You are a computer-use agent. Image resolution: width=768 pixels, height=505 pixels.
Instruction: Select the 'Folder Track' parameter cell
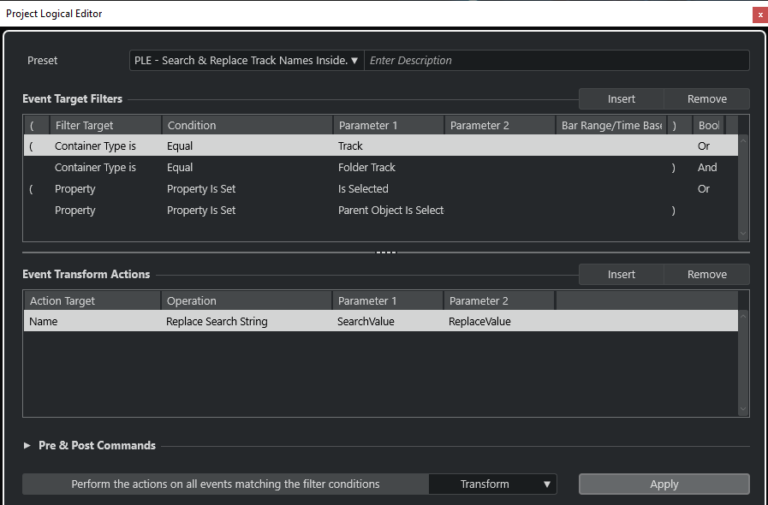coord(366,168)
